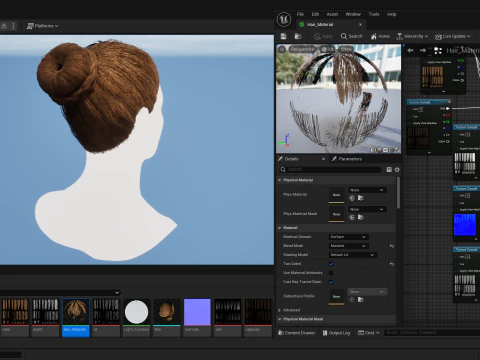Browse to Phys Material Mask asset
Viewport: 480px width, 360px height.
click(360, 217)
